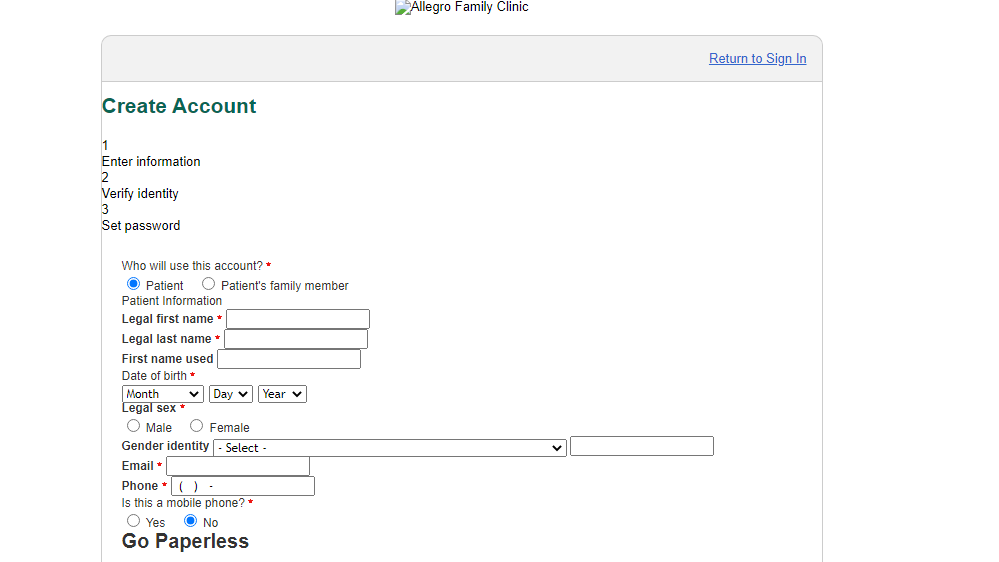This screenshot has height=562, width=999.
Task: Click into the Email field
Action: click(x=238, y=466)
